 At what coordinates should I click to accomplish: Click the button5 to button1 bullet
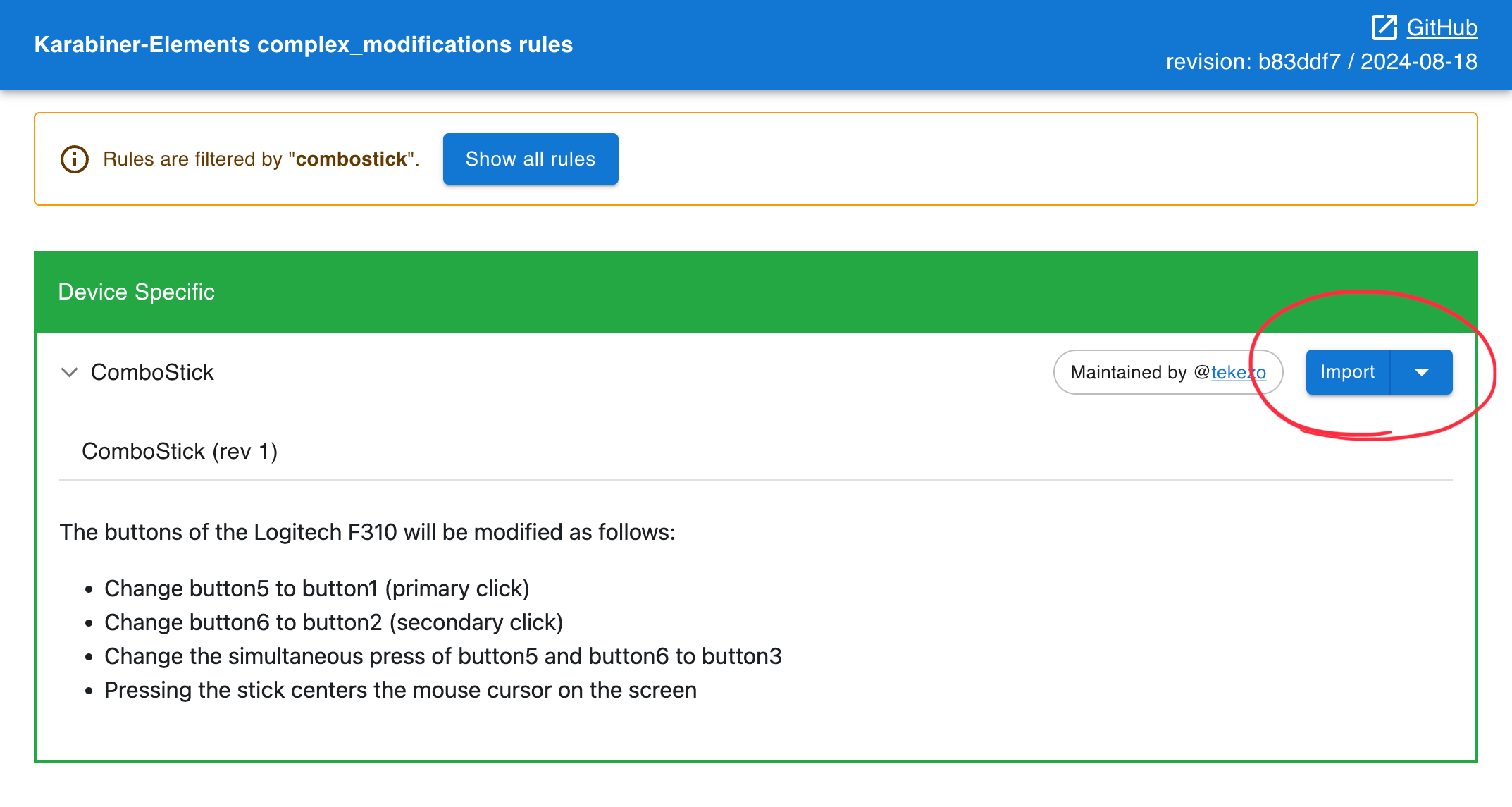click(x=316, y=589)
